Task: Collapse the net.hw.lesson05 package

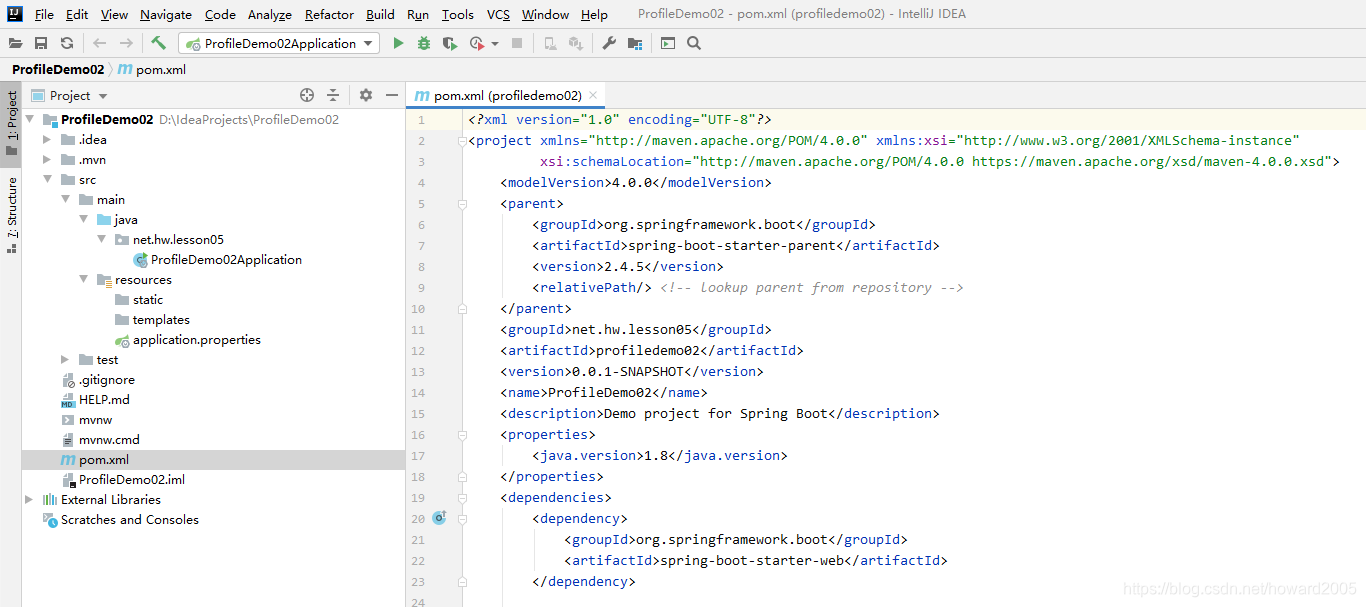Action: 101,239
